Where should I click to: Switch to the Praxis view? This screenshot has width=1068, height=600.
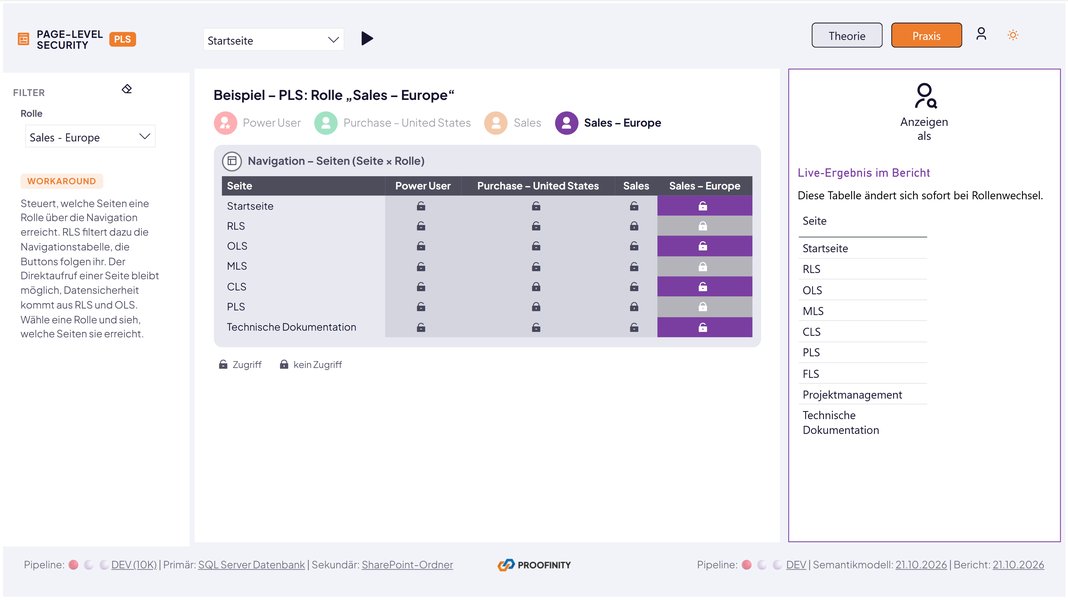(926, 35)
